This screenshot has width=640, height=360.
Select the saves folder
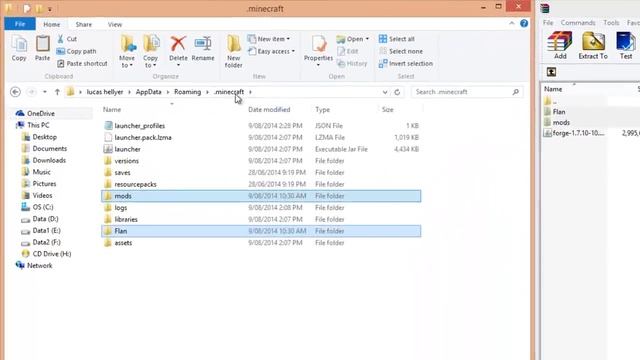(x=261, y=173)
